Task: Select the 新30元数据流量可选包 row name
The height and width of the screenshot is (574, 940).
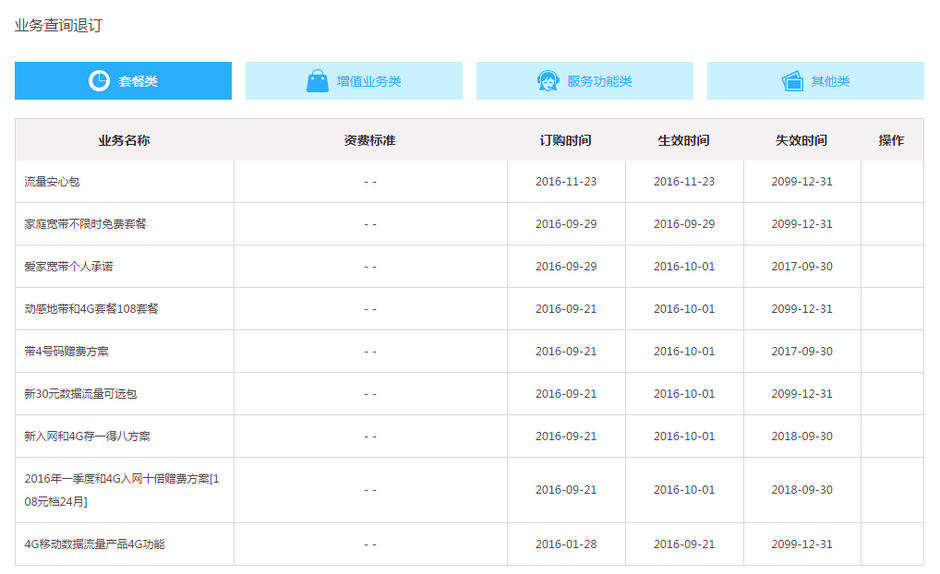Action: pos(80,394)
